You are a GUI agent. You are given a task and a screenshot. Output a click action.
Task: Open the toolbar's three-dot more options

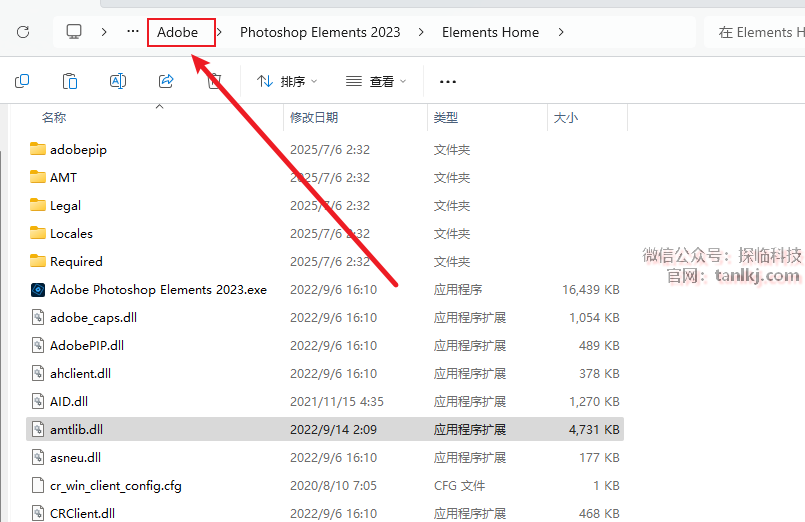447,82
